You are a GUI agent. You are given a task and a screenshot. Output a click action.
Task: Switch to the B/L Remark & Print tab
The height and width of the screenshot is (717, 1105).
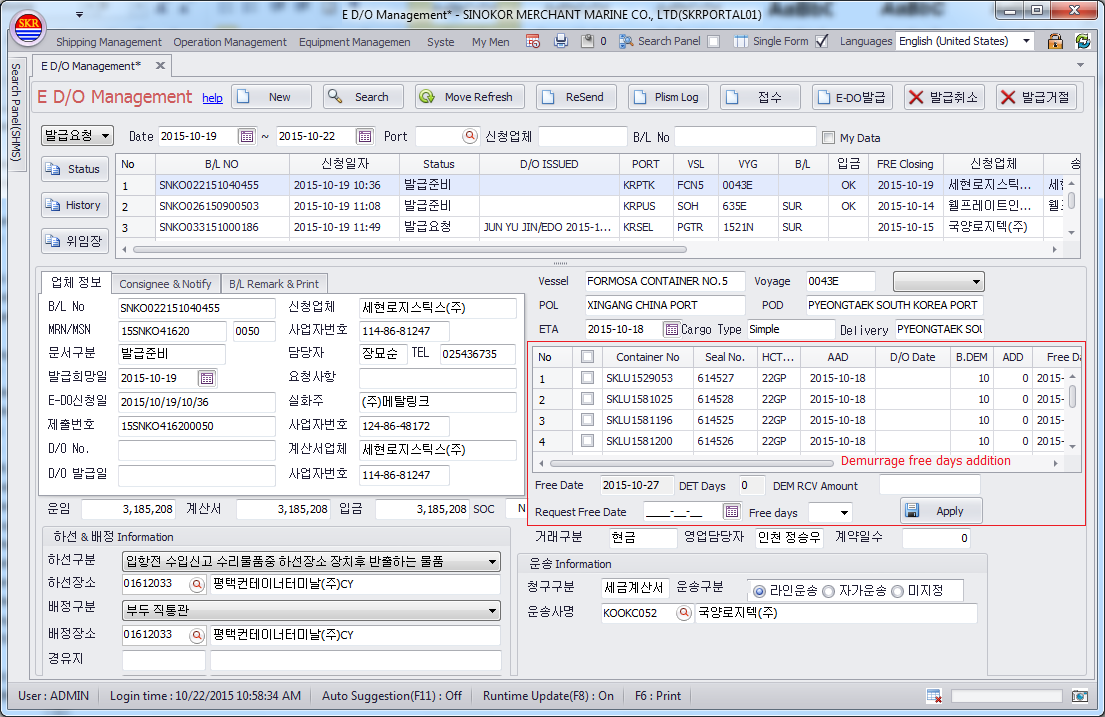[274, 284]
